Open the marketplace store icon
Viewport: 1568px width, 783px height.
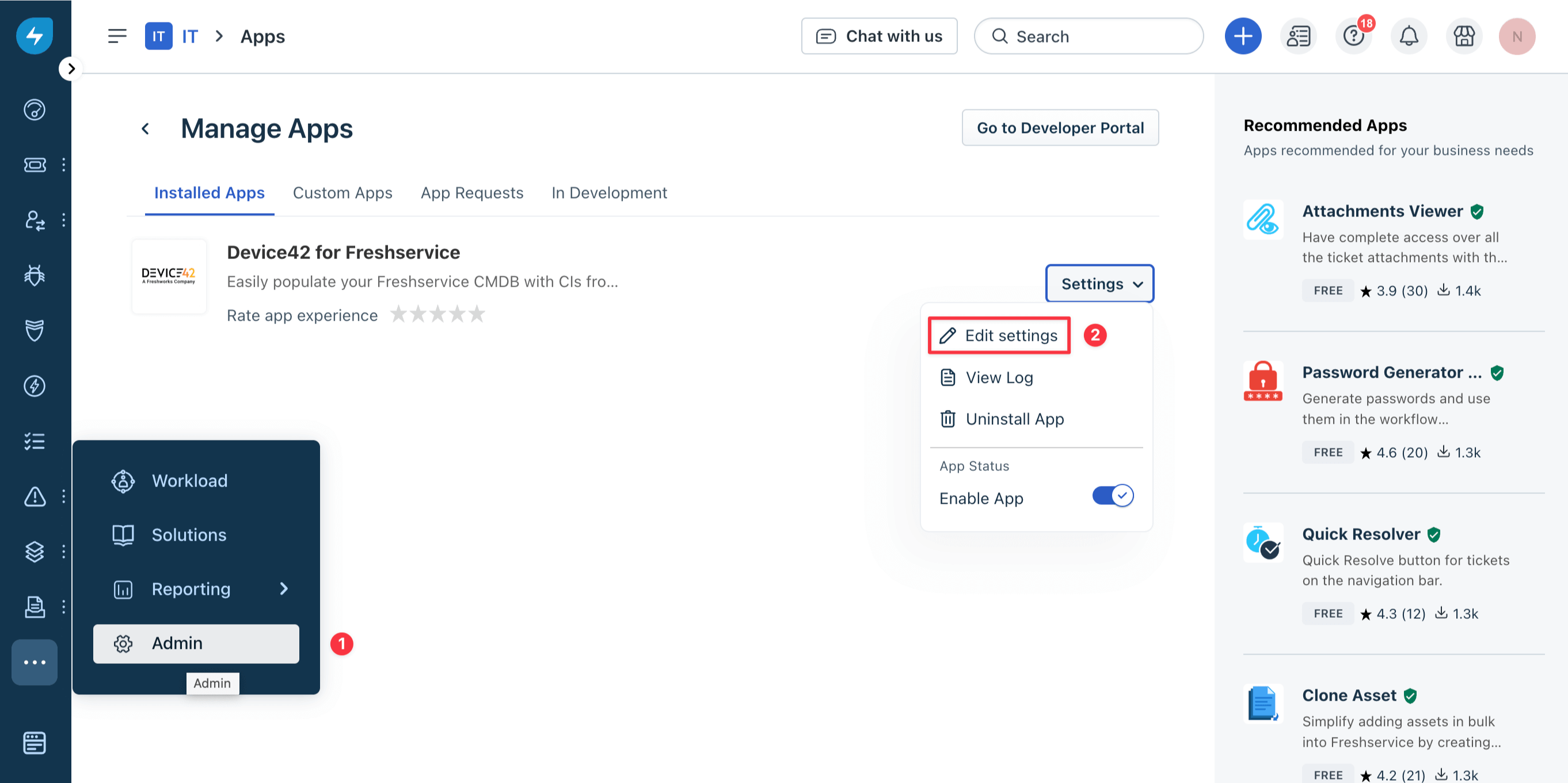1463,36
